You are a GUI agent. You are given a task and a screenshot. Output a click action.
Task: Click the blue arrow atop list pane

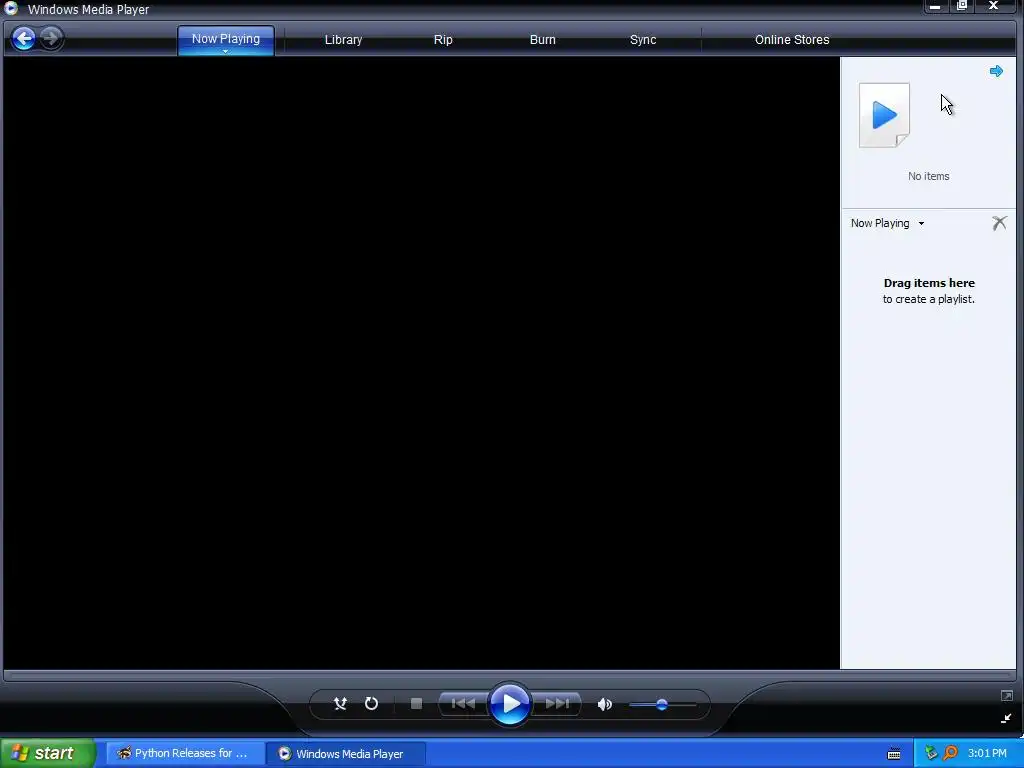(996, 71)
